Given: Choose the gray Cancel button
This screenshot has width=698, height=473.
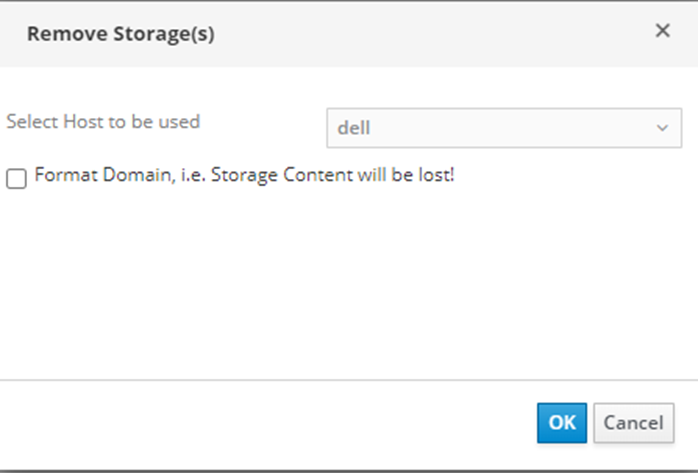Looking at the screenshot, I should click(x=633, y=423).
